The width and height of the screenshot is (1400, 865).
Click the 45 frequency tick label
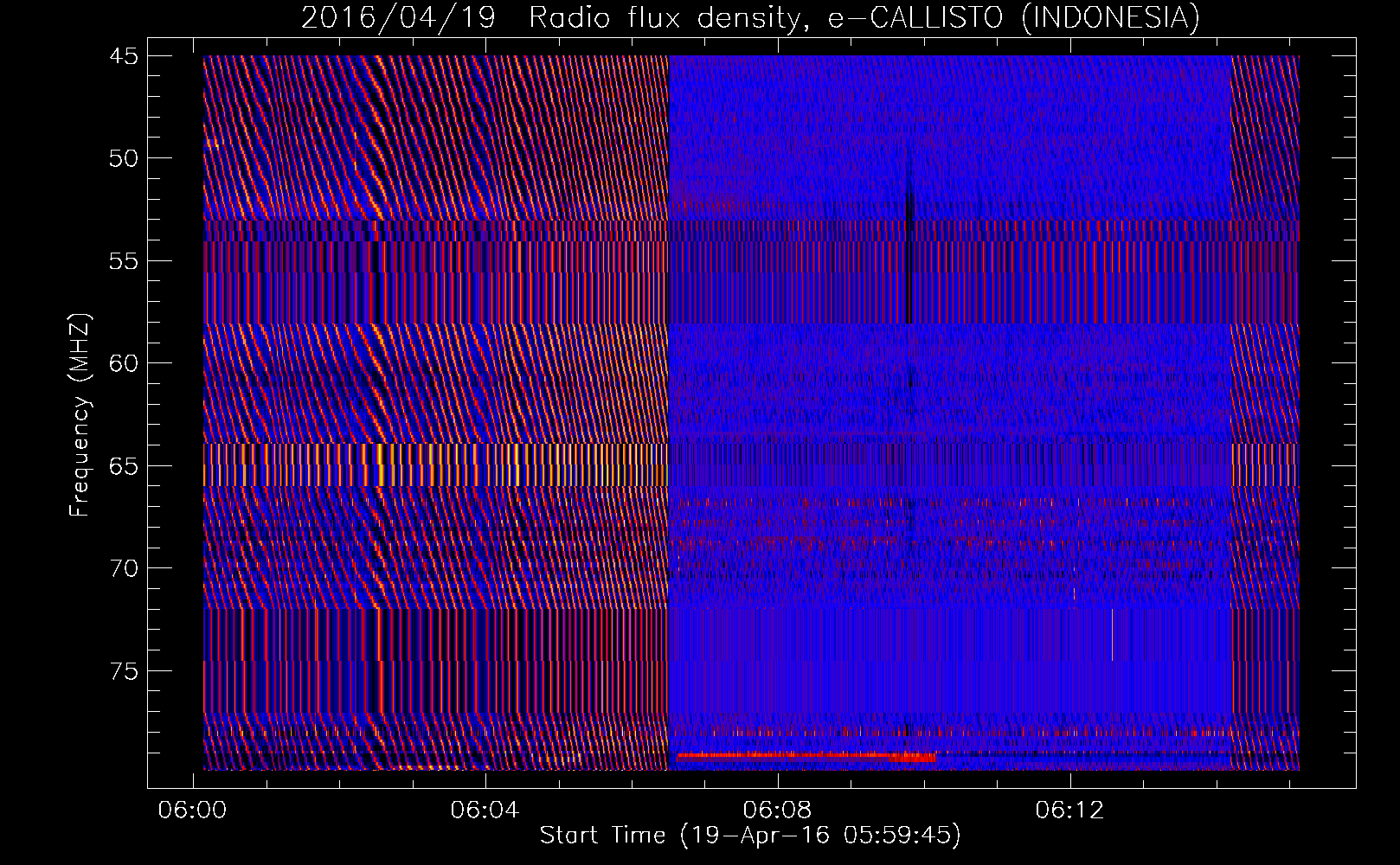123,56
